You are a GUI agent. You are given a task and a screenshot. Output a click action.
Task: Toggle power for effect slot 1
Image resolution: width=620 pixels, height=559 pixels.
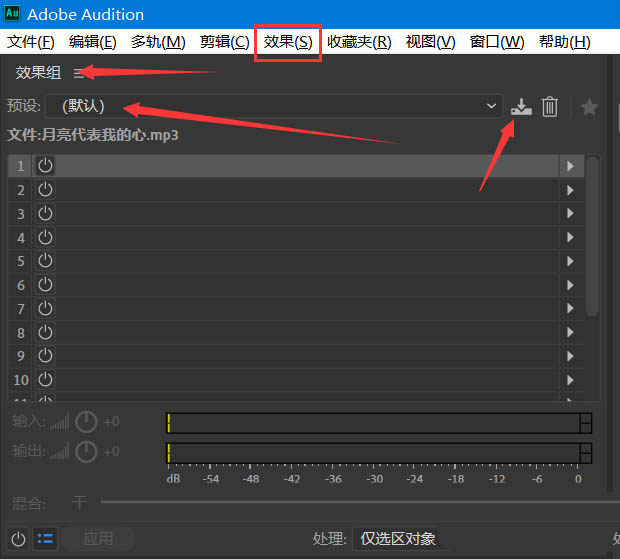(x=45, y=166)
